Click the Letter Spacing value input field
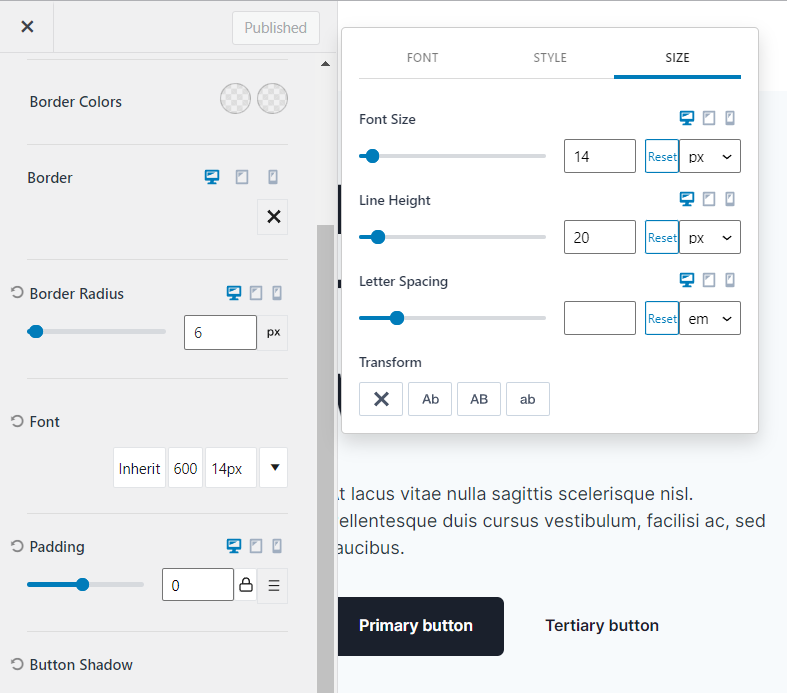This screenshot has height=693, width=787. [599, 319]
